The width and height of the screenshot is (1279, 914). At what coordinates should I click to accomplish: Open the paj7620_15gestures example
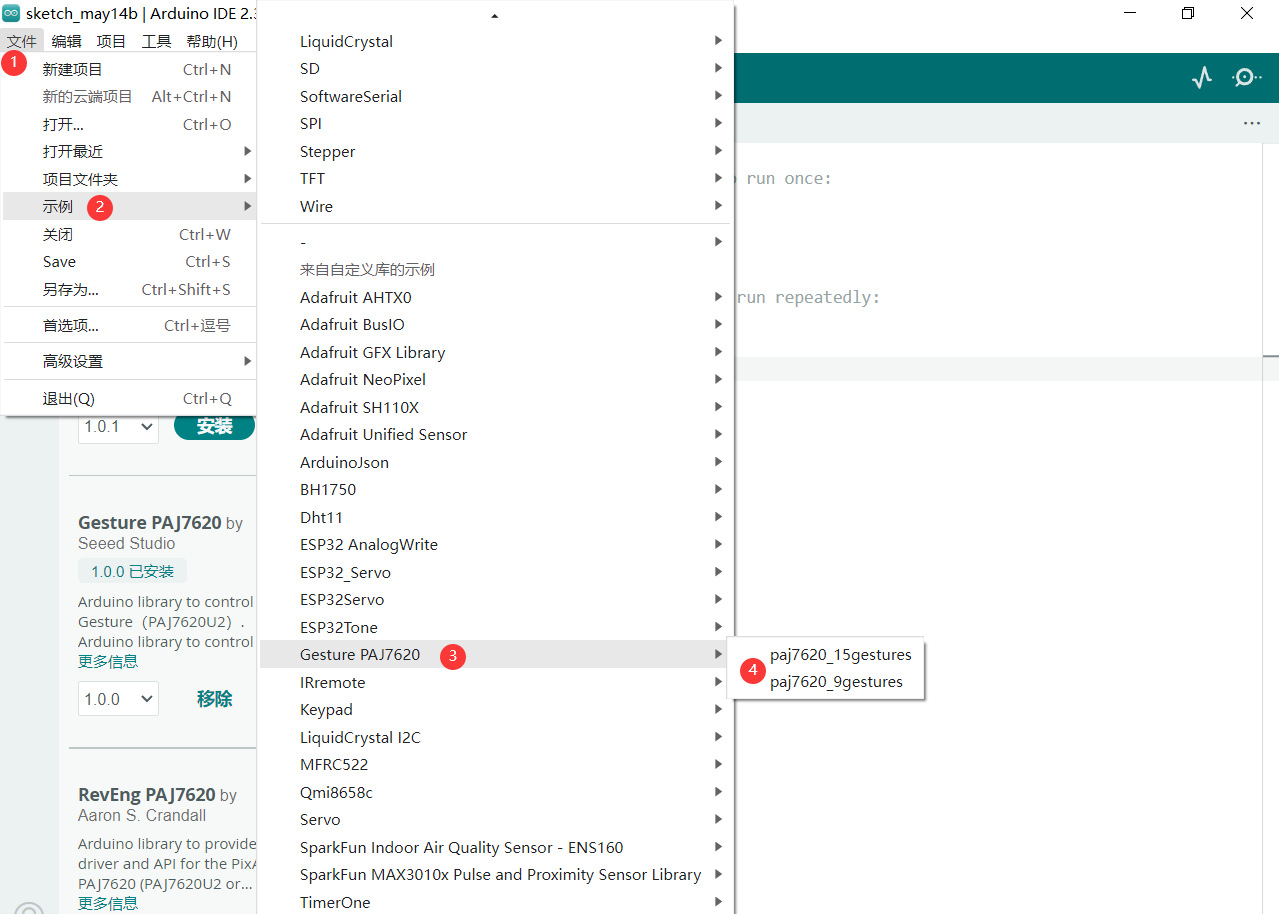(x=840, y=655)
